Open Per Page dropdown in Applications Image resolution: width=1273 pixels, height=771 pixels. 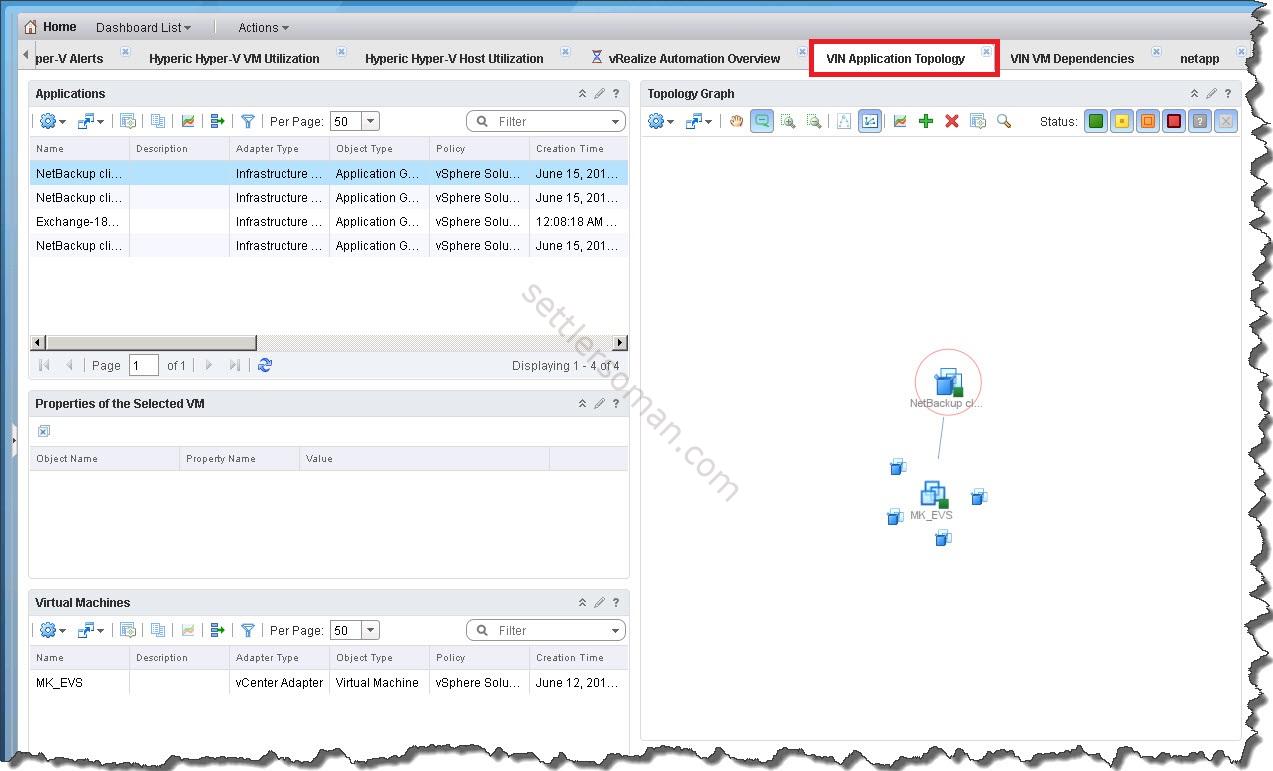(x=371, y=121)
